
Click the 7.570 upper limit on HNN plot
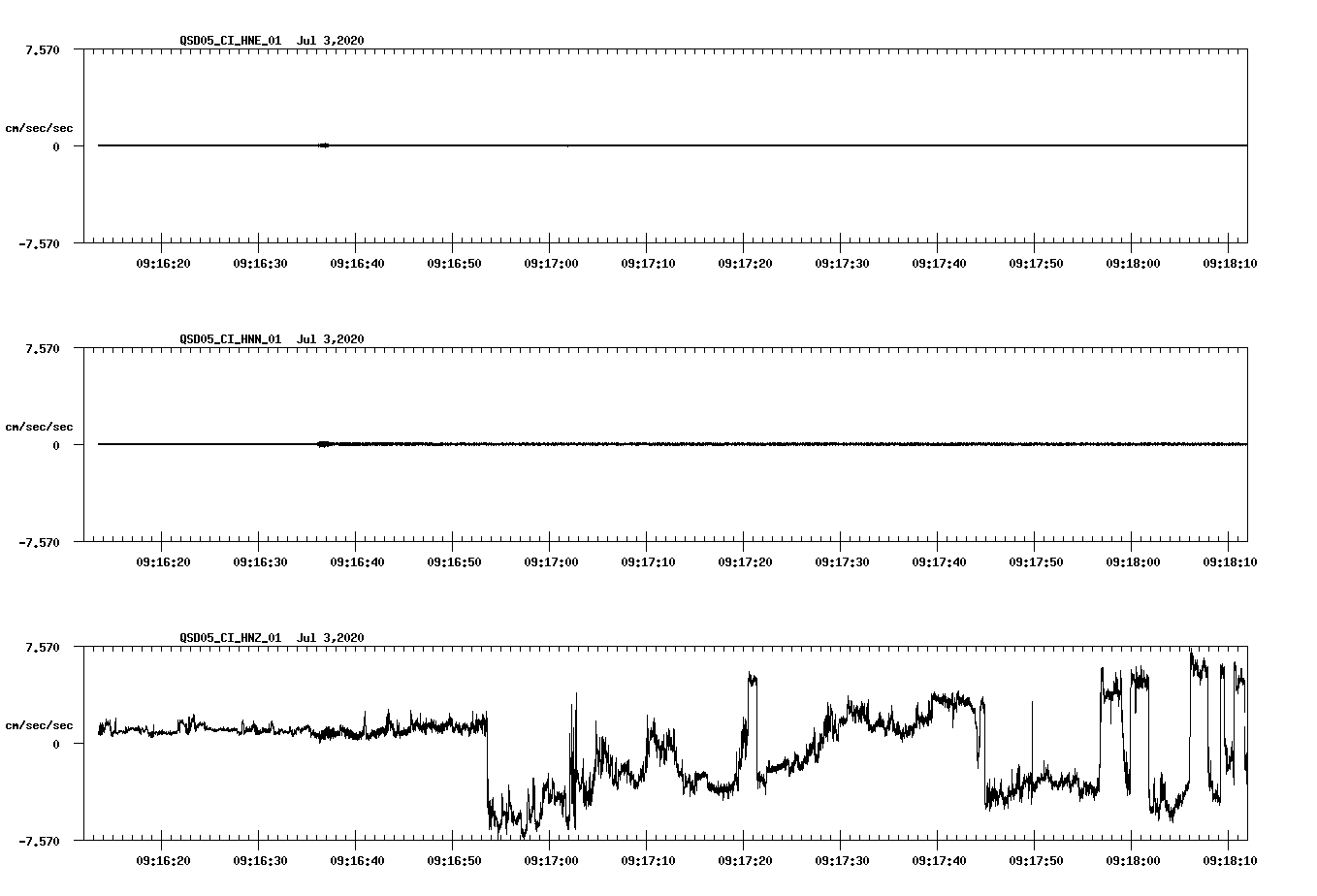(43, 348)
